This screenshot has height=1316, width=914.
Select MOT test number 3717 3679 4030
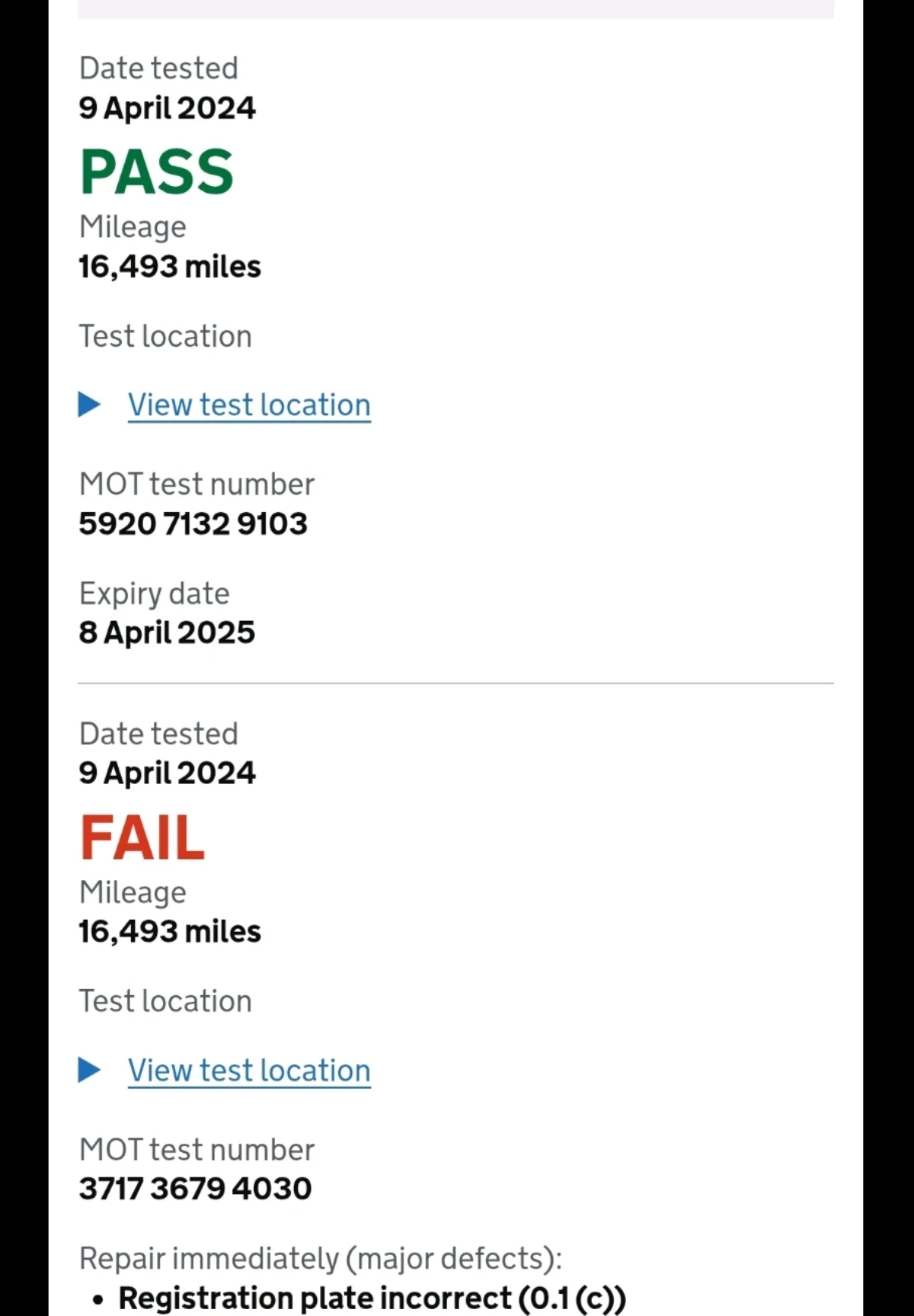195,1189
